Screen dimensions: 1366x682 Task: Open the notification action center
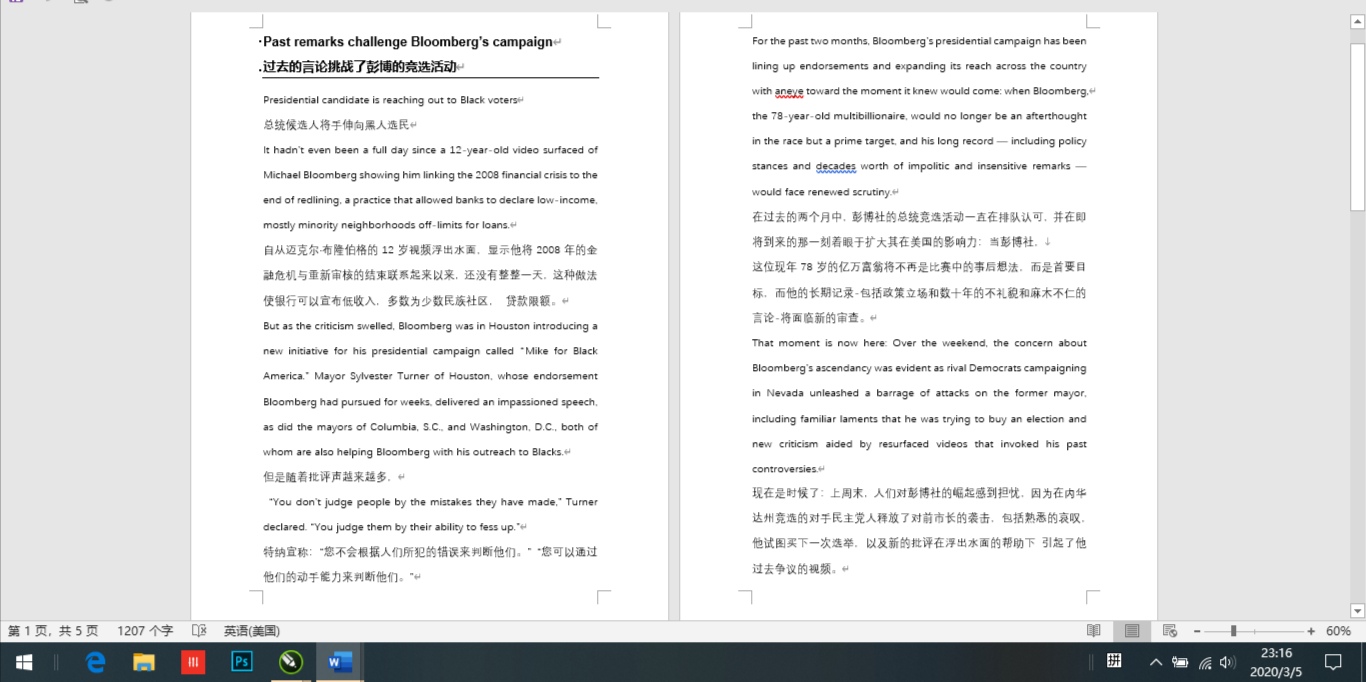[1333, 662]
